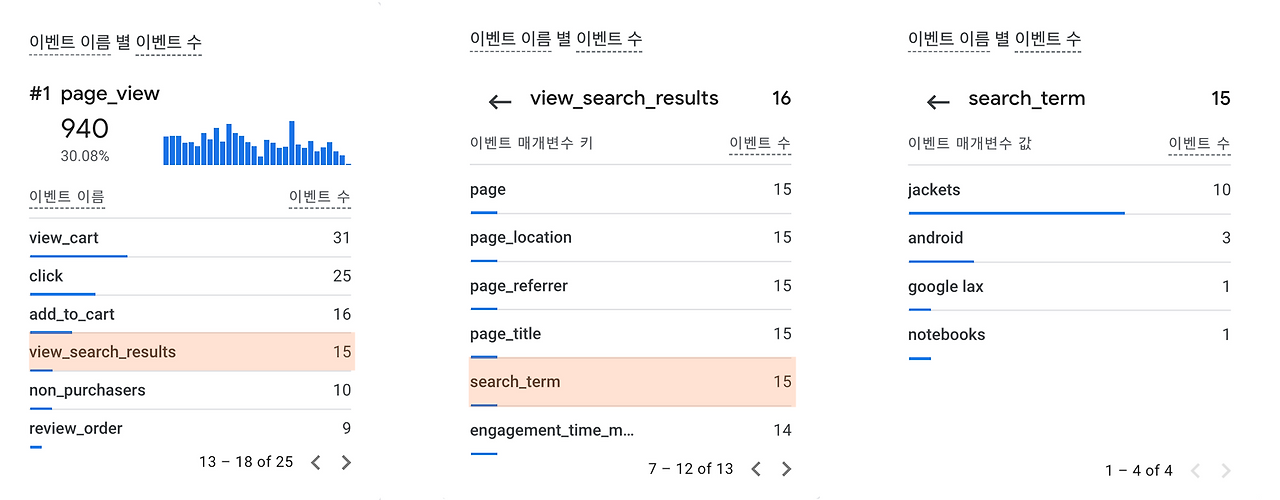Click third card's 이벤트 수 title metric
The width and height of the screenshot is (1280, 500).
point(1048,40)
